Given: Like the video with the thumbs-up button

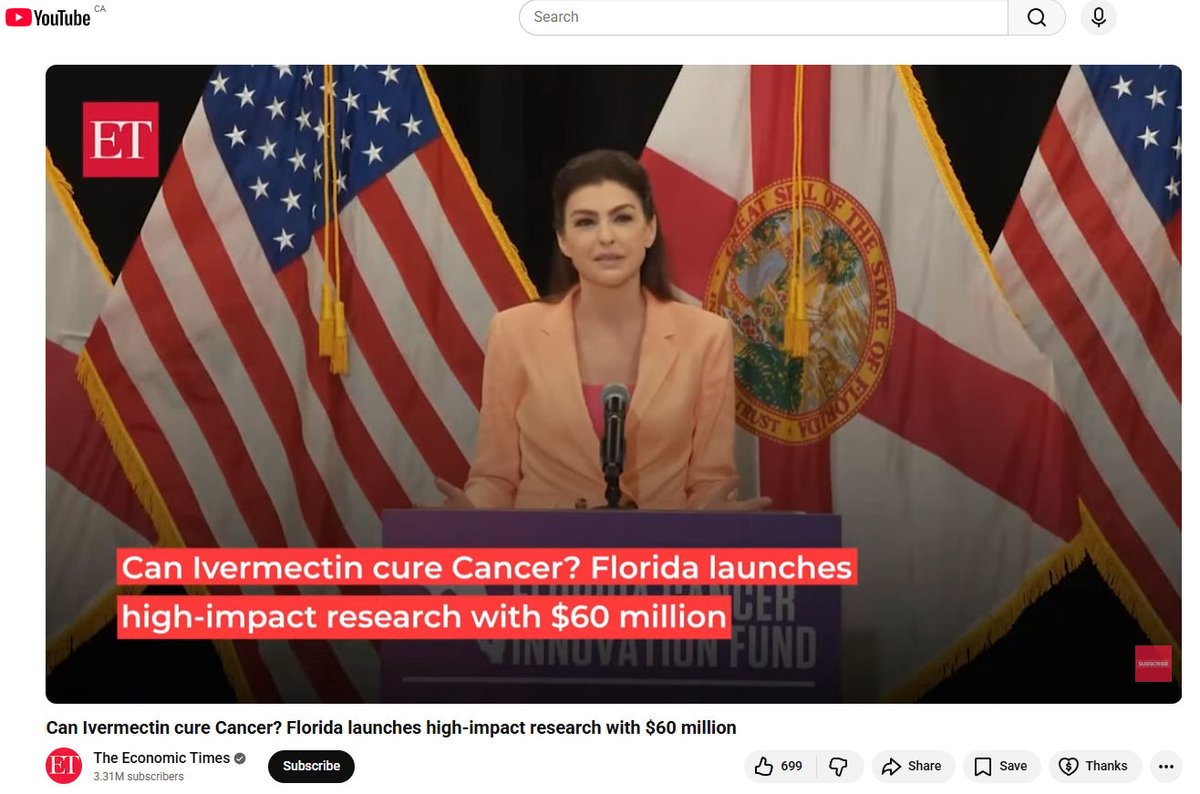Looking at the screenshot, I should (x=780, y=766).
